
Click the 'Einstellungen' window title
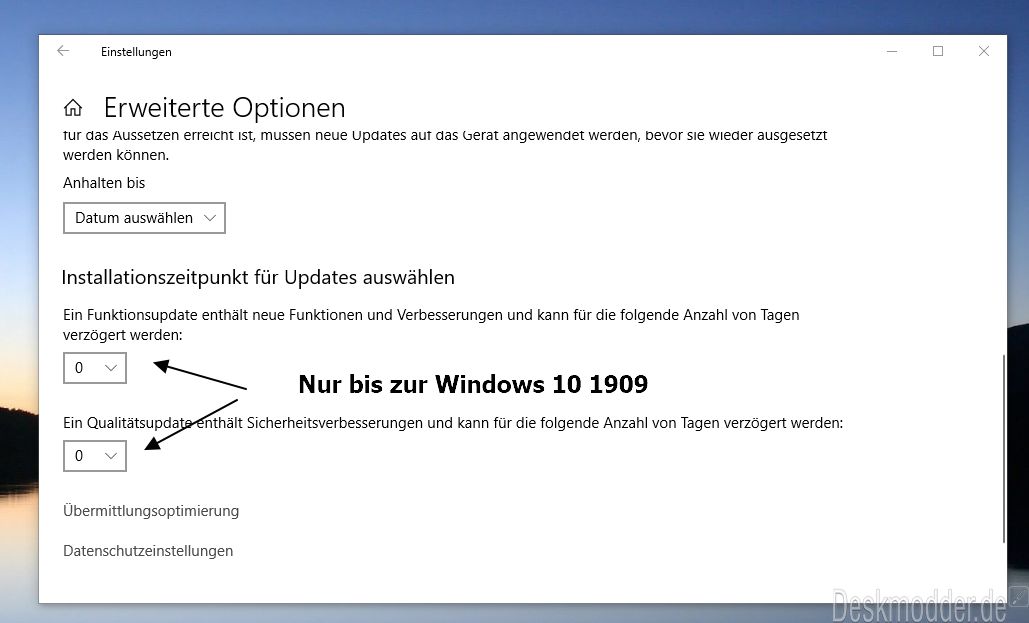(x=136, y=52)
